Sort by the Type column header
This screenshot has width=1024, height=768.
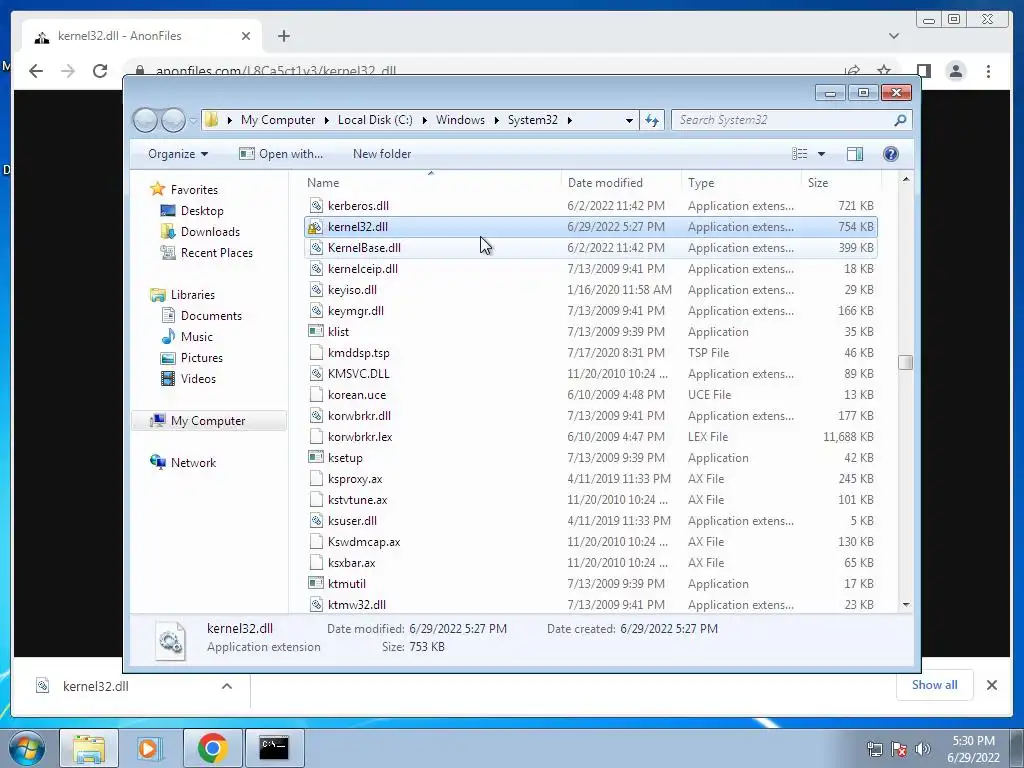coord(741,183)
